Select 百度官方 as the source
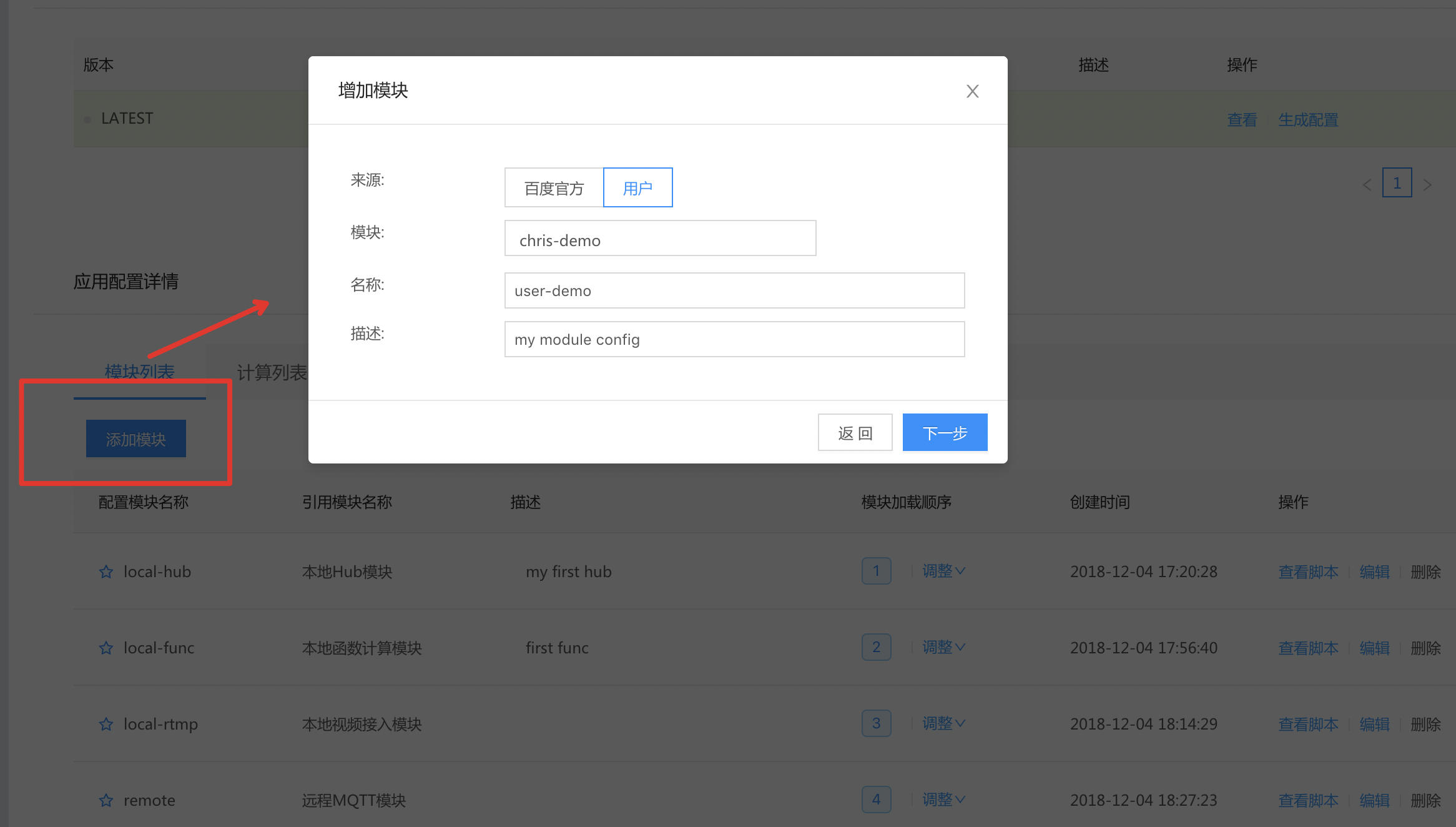 554,188
